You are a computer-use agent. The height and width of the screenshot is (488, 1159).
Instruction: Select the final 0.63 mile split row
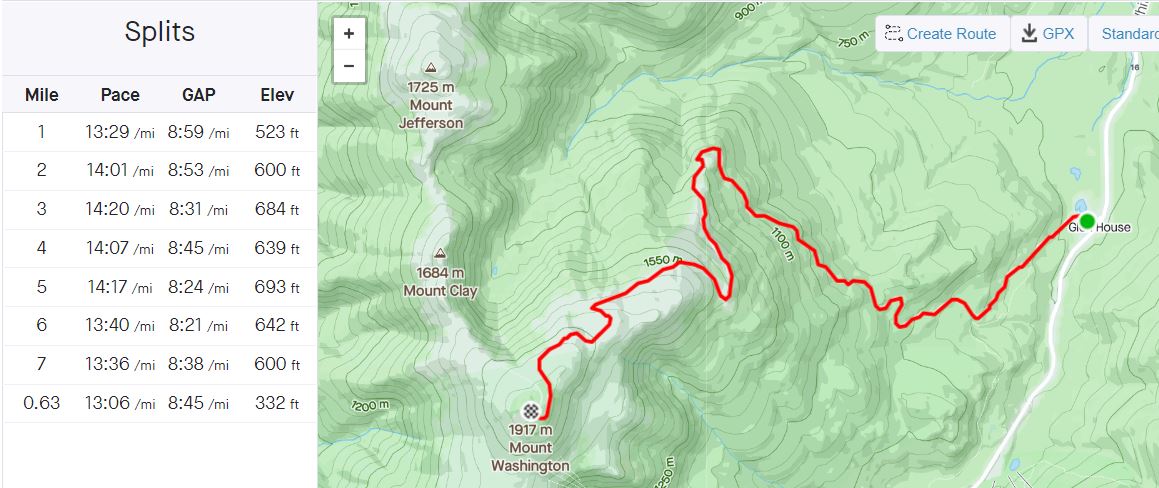tap(160, 403)
